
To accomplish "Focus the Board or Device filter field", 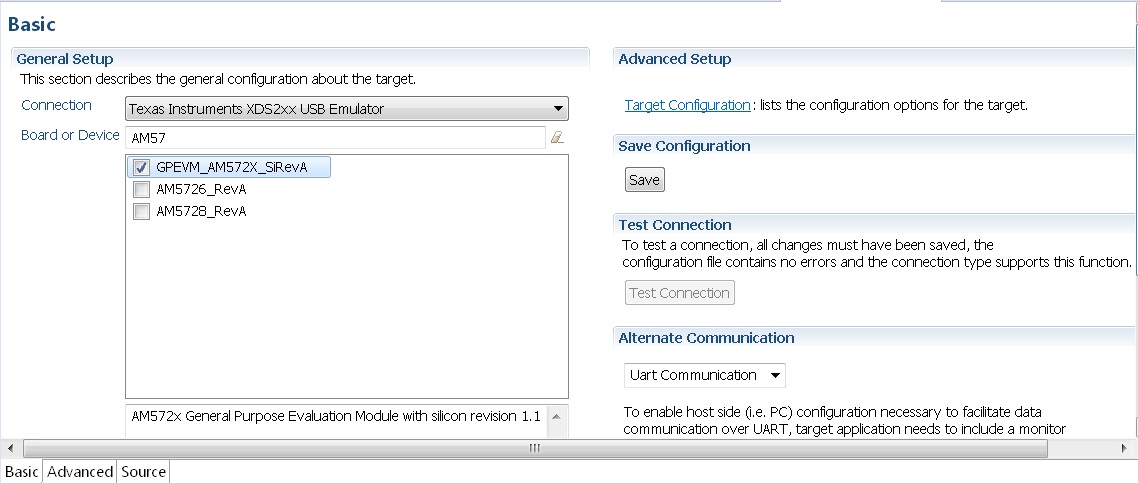I will (x=334, y=137).
